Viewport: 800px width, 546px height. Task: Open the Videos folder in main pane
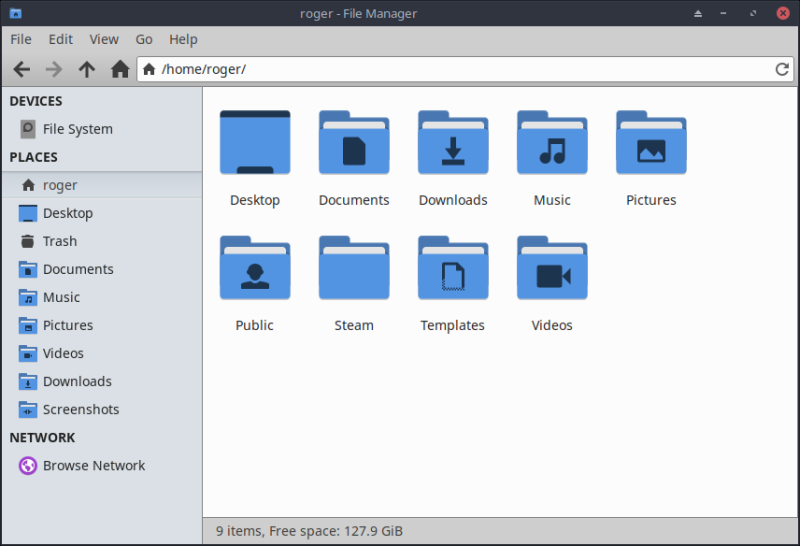tap(552, 269)
